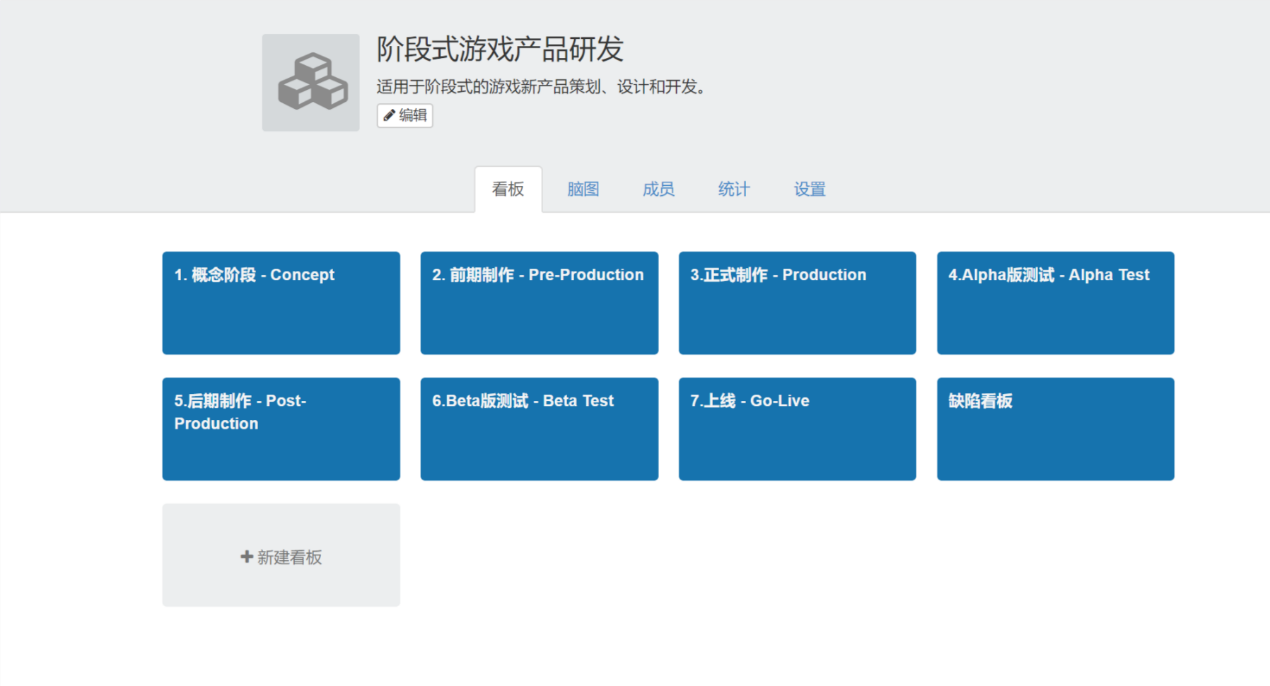Click the pencil icon in the 编辑 button
This screenshot has width=1270, height=686.
point(389,115)
